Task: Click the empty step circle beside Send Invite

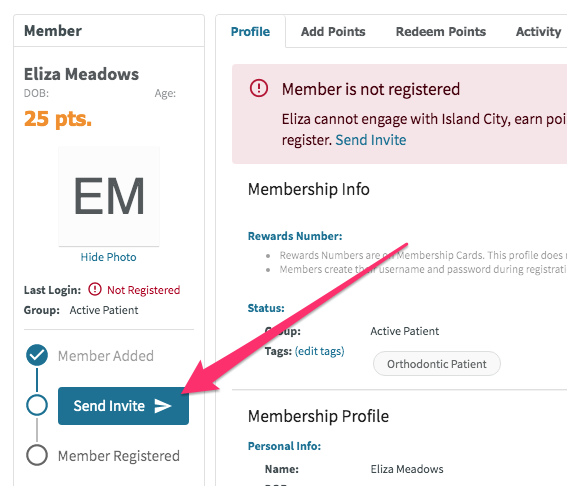Action: [x=37, y=405]
